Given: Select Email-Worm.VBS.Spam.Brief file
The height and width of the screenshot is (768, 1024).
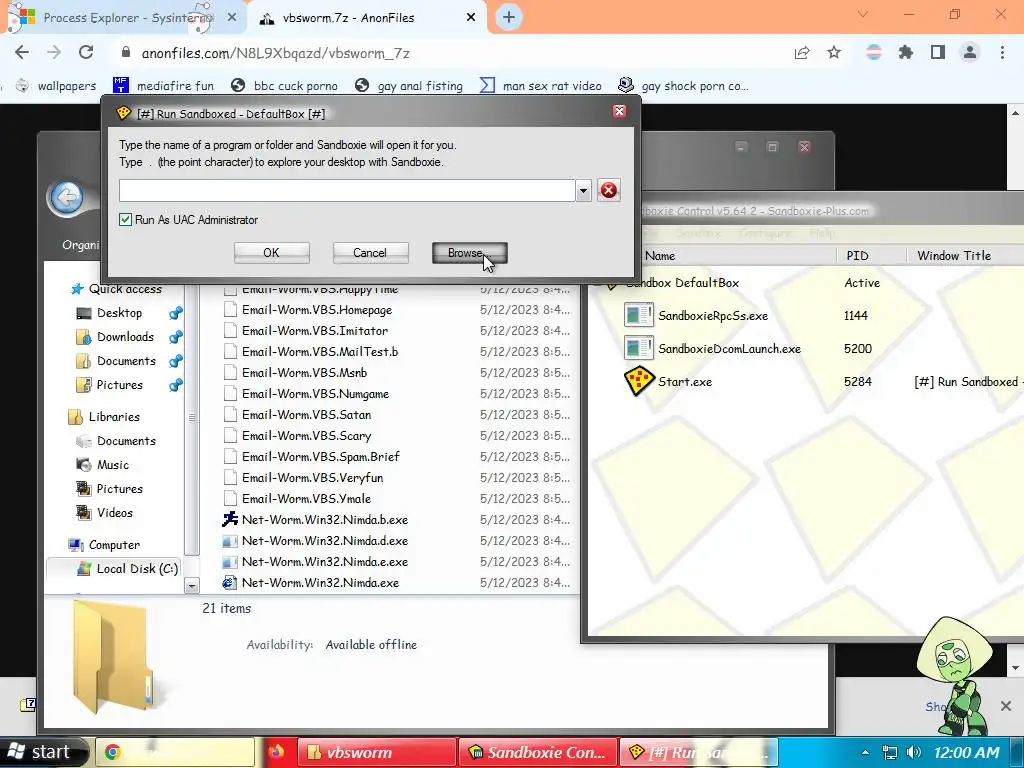Looking at the screenshot, I should point(320,456).
